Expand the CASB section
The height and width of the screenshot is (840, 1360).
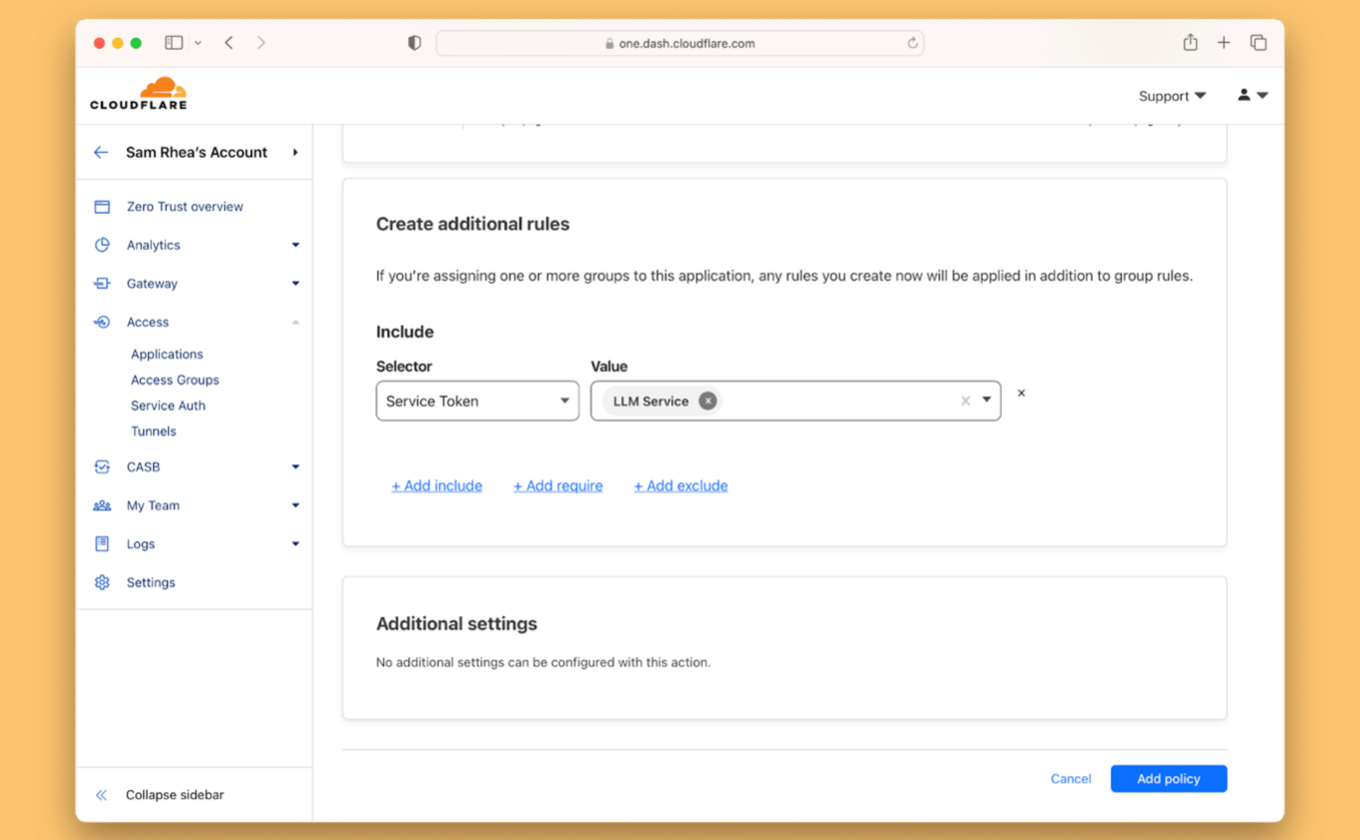coord(295,467)
